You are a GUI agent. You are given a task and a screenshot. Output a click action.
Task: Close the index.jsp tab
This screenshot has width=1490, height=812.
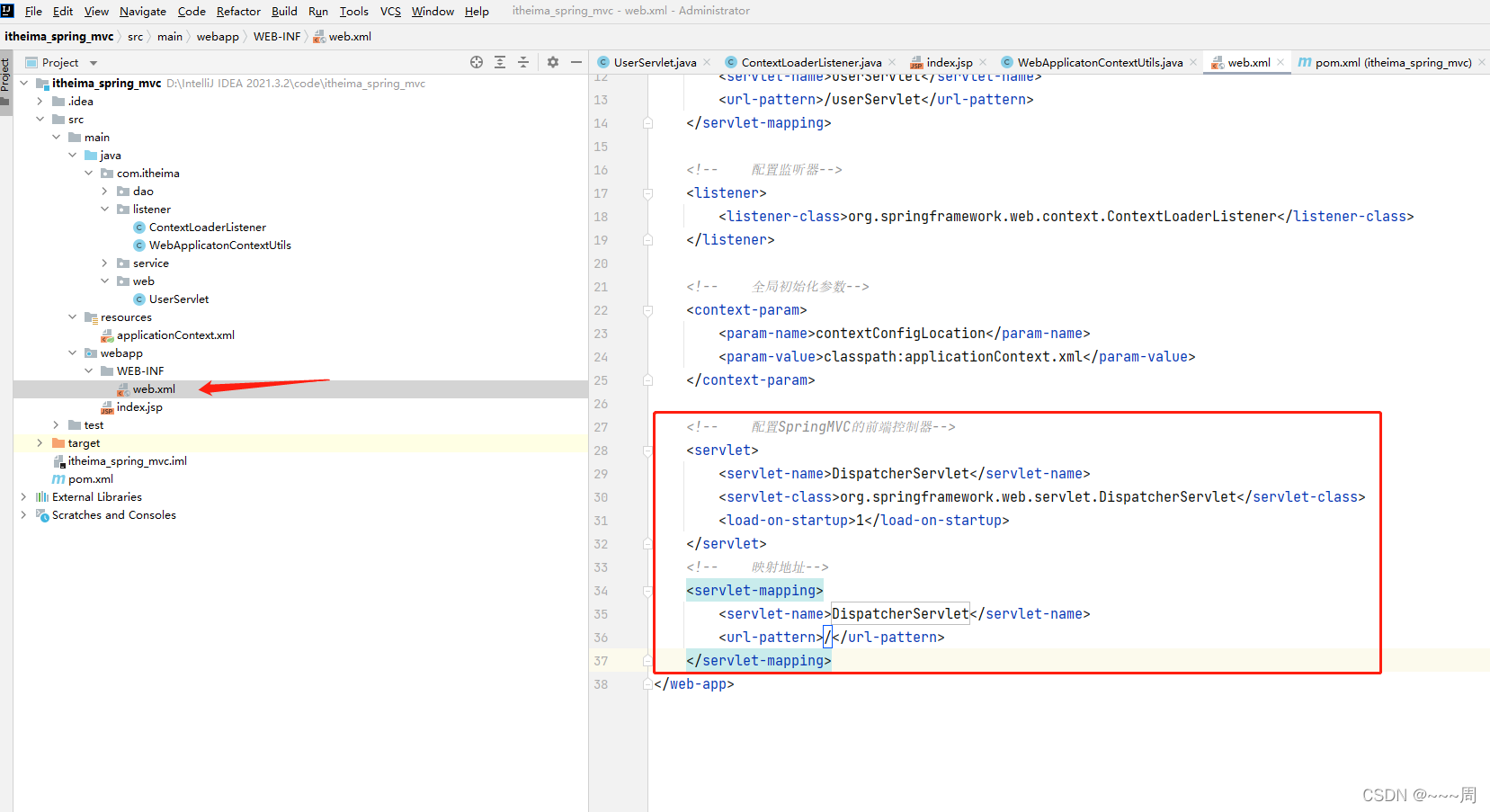[983, 62]
